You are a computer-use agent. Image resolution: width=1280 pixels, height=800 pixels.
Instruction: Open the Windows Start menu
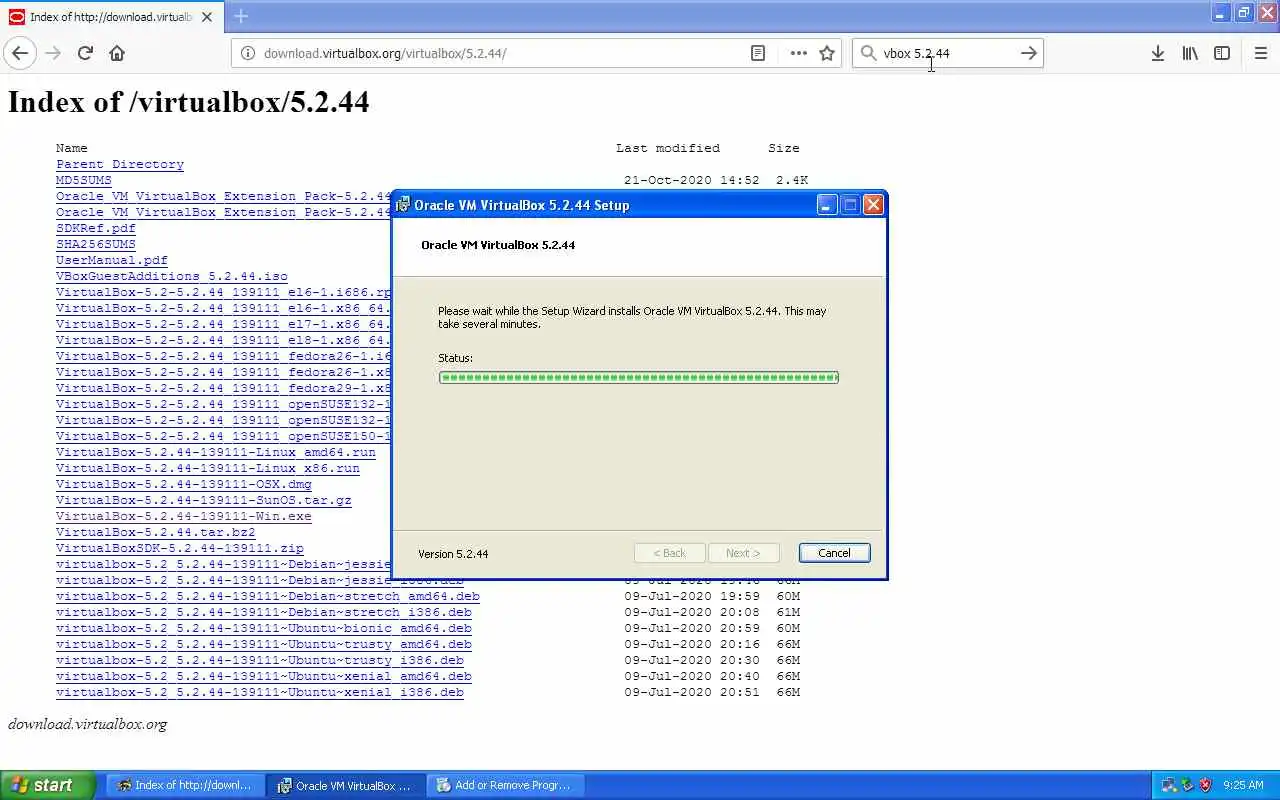click(47, 785)
